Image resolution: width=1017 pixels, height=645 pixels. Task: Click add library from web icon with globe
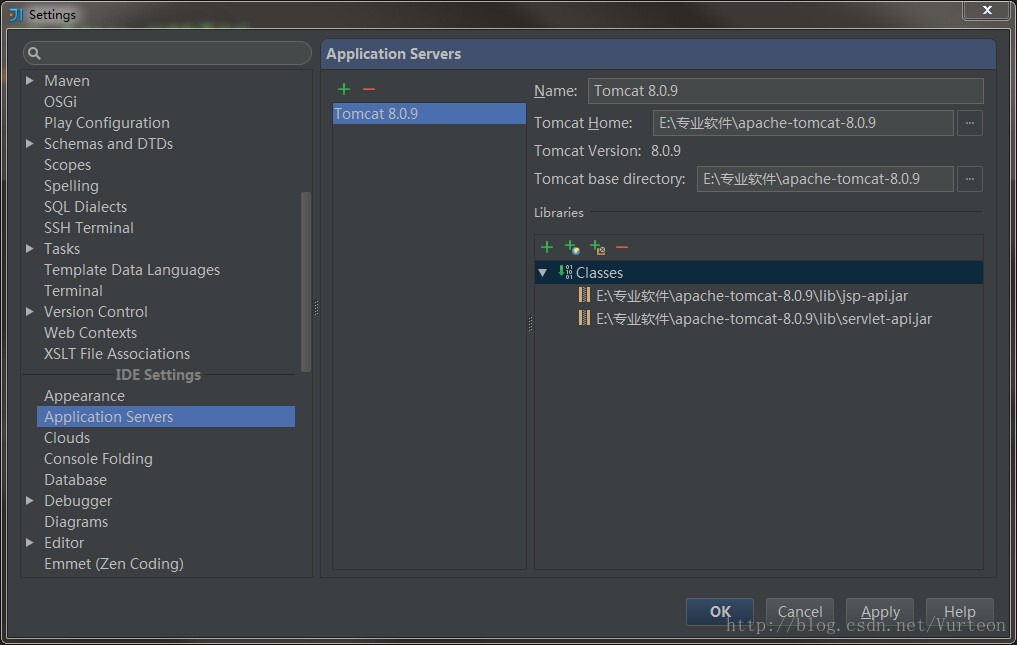(x=571, y=247)
